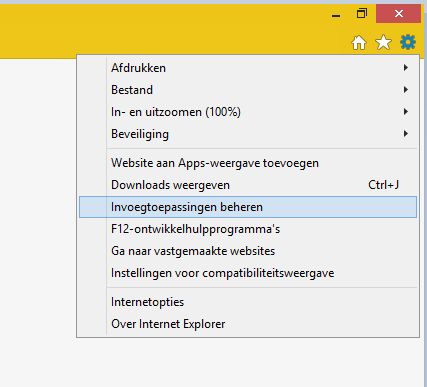The image size is (427, 387).
Task: Select Invoegtoepassingen beheren
Action: point(248,207)
